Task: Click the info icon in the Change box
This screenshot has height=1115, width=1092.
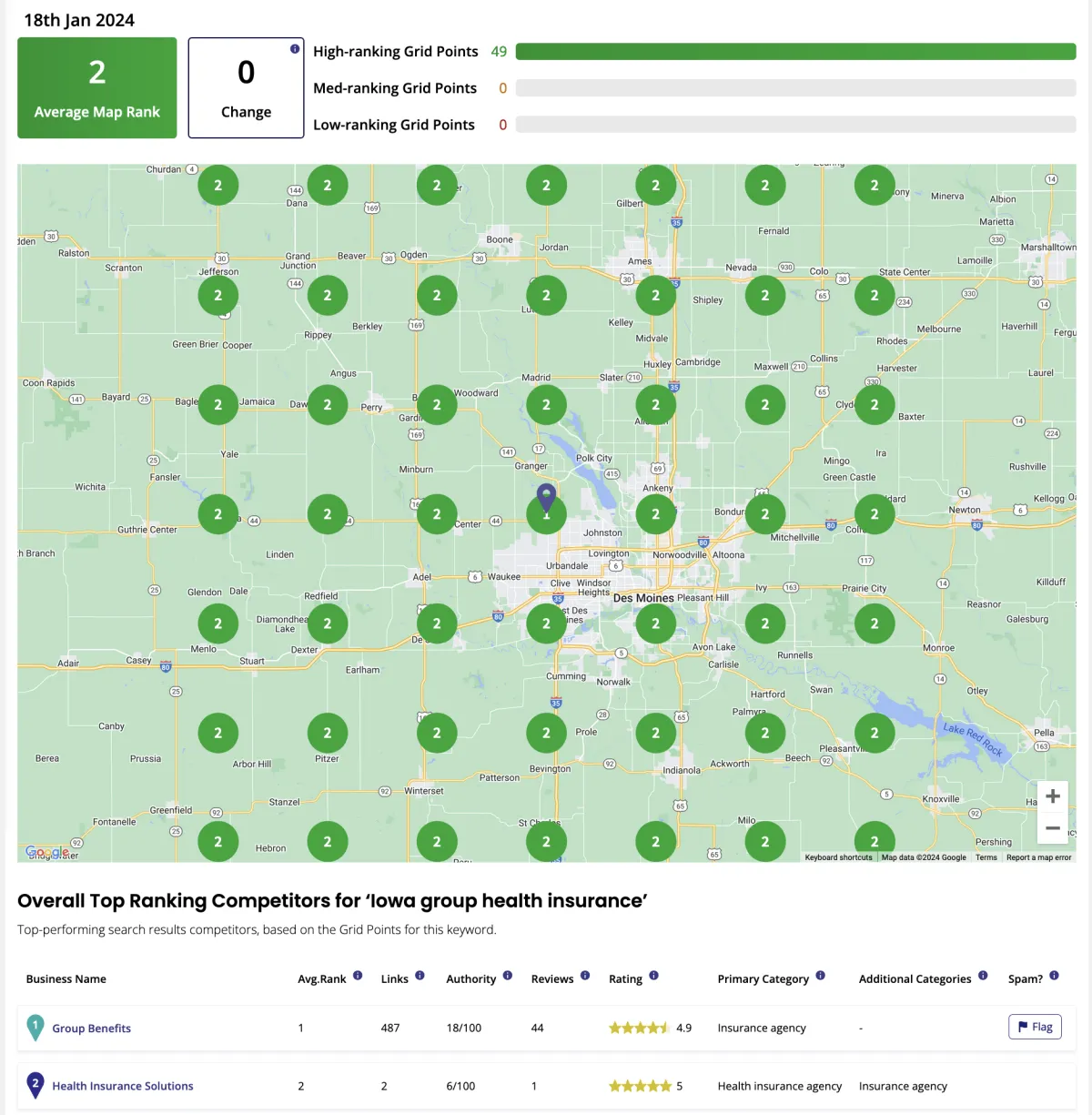Action: click(295, 49)
